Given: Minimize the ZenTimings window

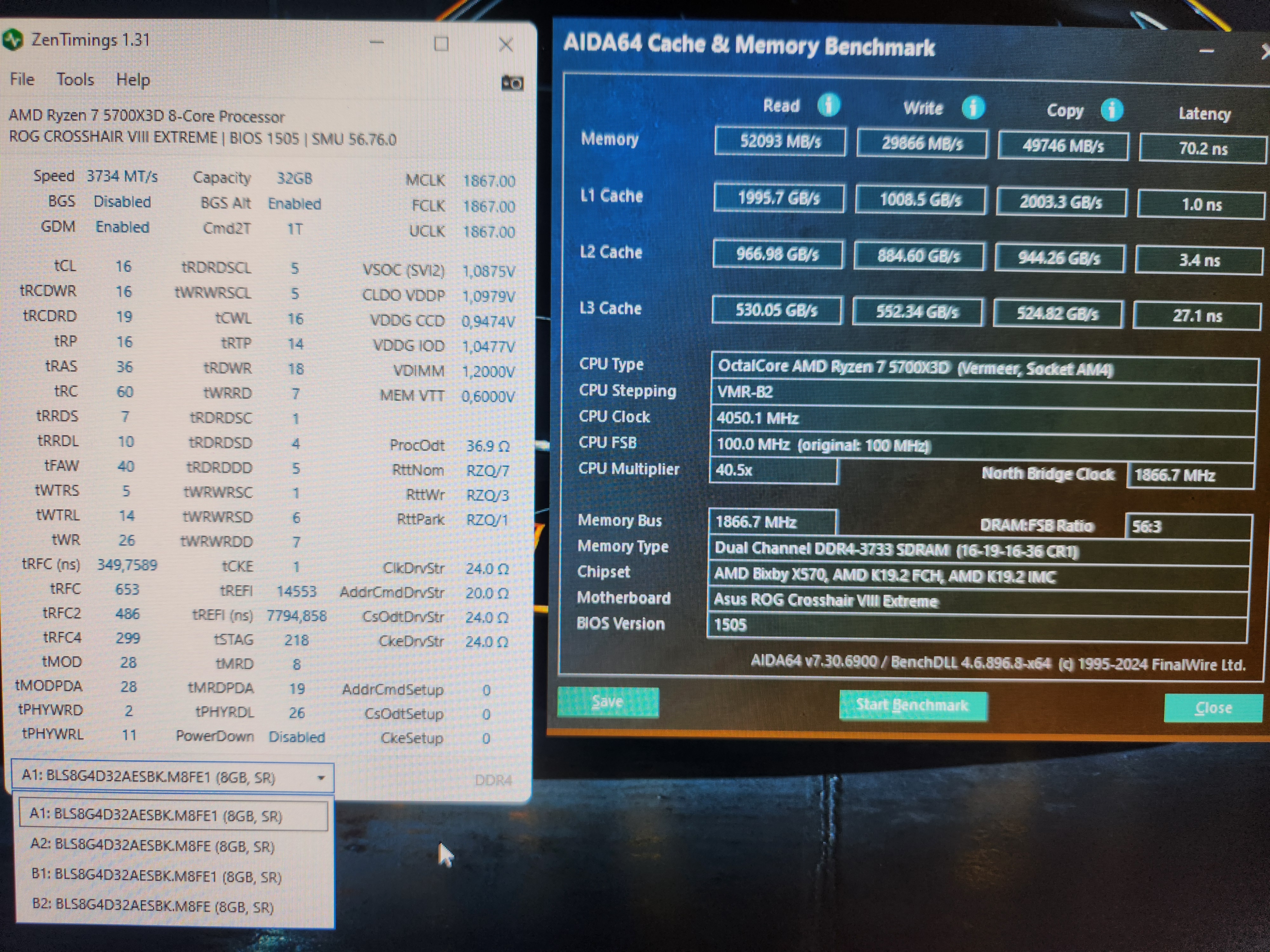Looking at the screenshot, I should tap(377, 43).
